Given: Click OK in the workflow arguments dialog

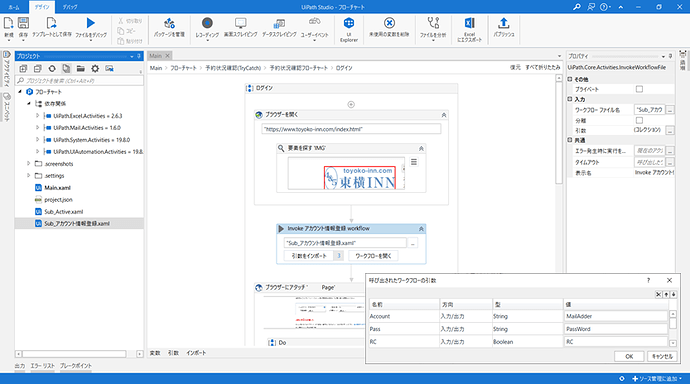Looking at the screenshot, I should pos(629,356).
